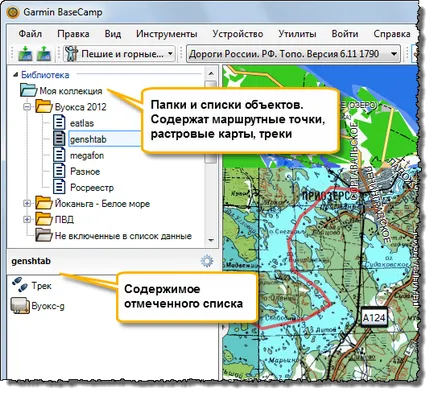Select the Разное list
434x397 pixels.
pos(85,172)
